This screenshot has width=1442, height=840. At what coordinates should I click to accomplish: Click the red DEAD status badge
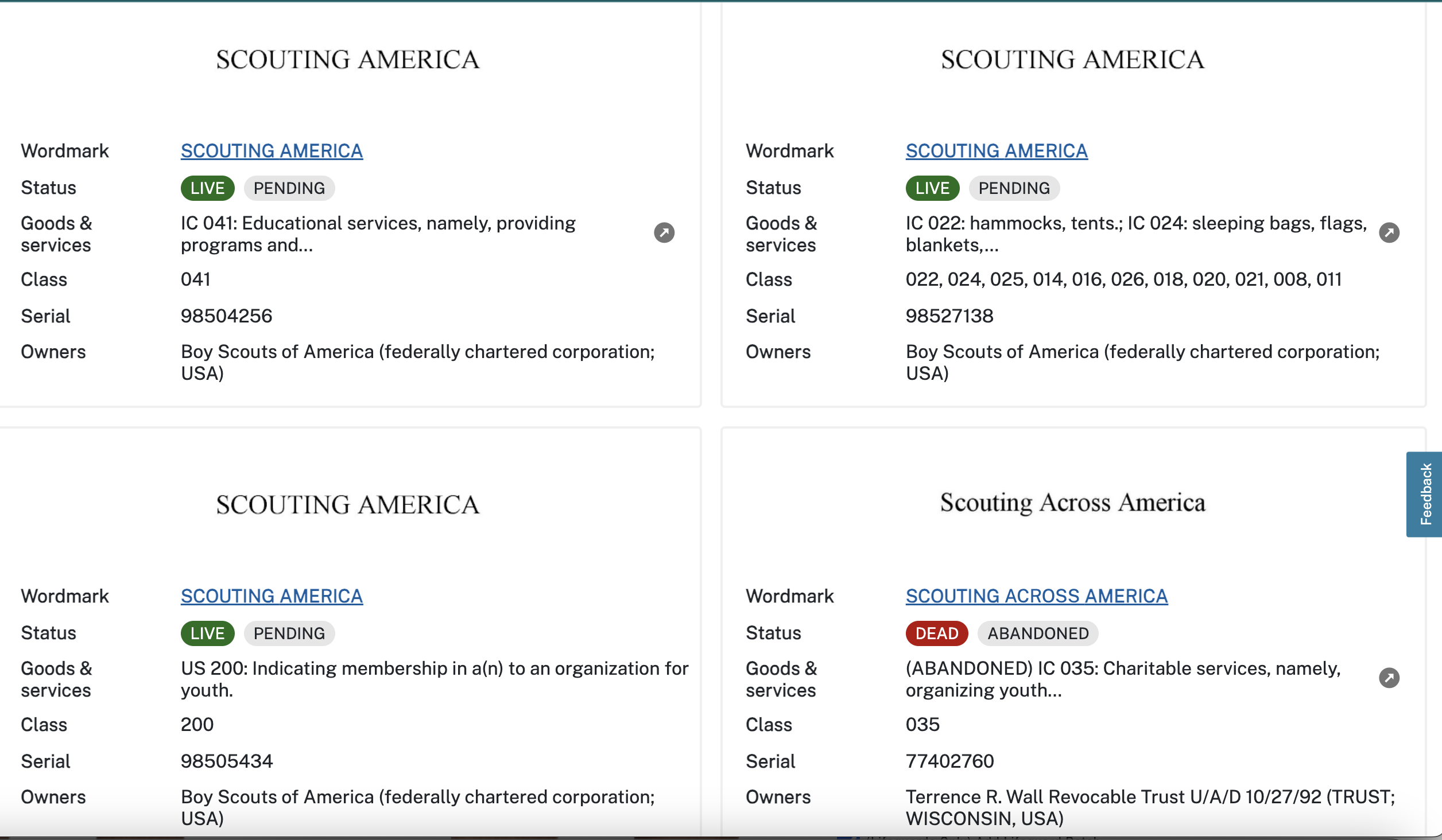[x=937, y=633]
